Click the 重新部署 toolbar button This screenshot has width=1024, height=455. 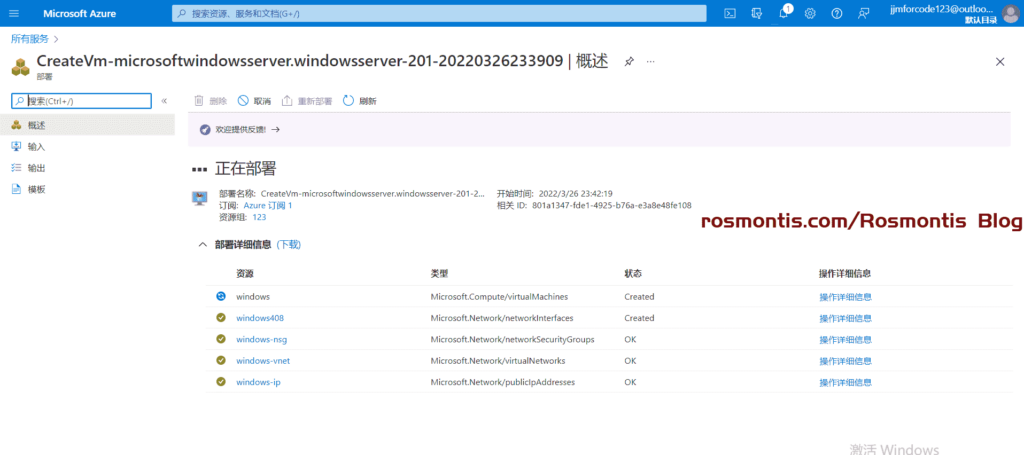[x=307, y=101]
